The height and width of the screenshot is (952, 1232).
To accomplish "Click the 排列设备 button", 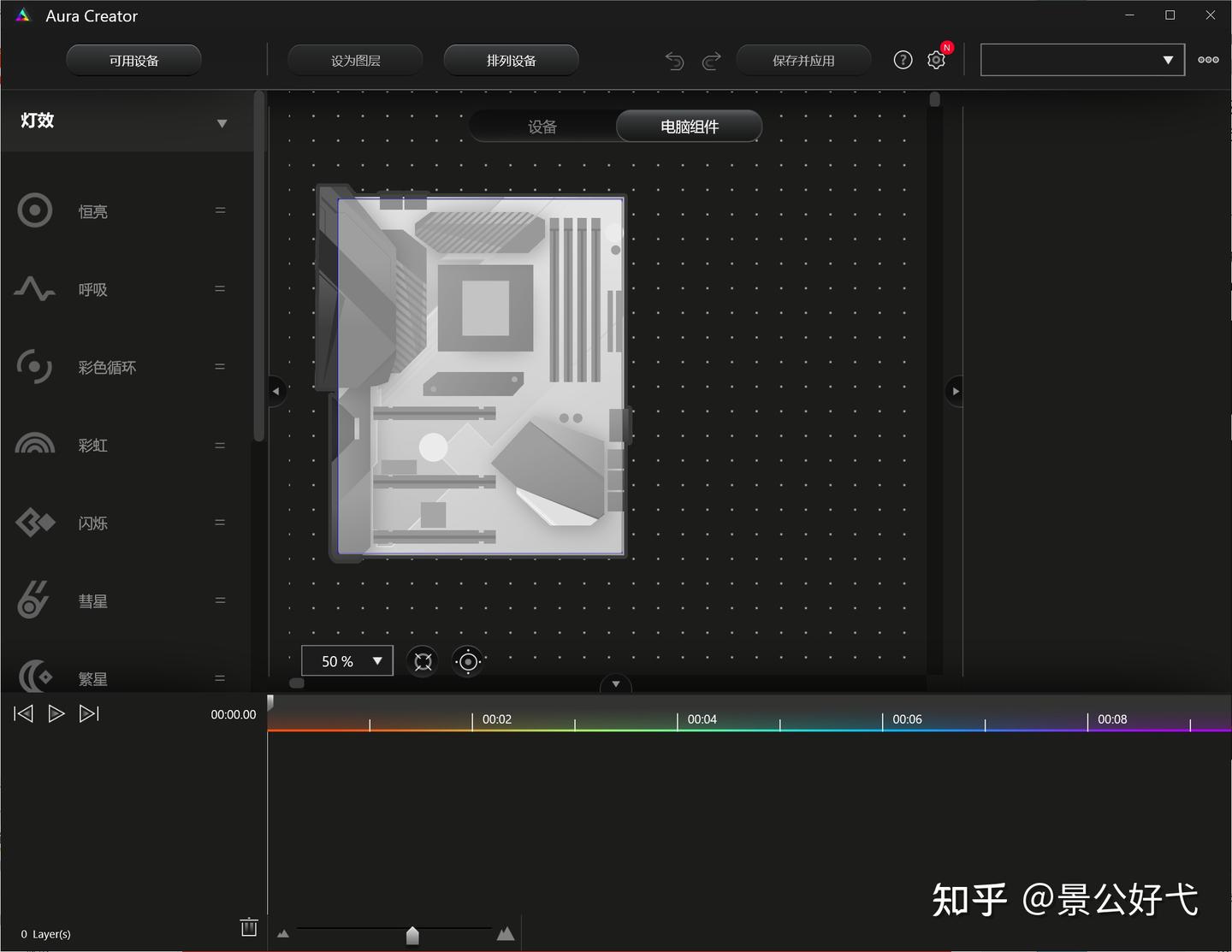I will (x=511, y=60).
